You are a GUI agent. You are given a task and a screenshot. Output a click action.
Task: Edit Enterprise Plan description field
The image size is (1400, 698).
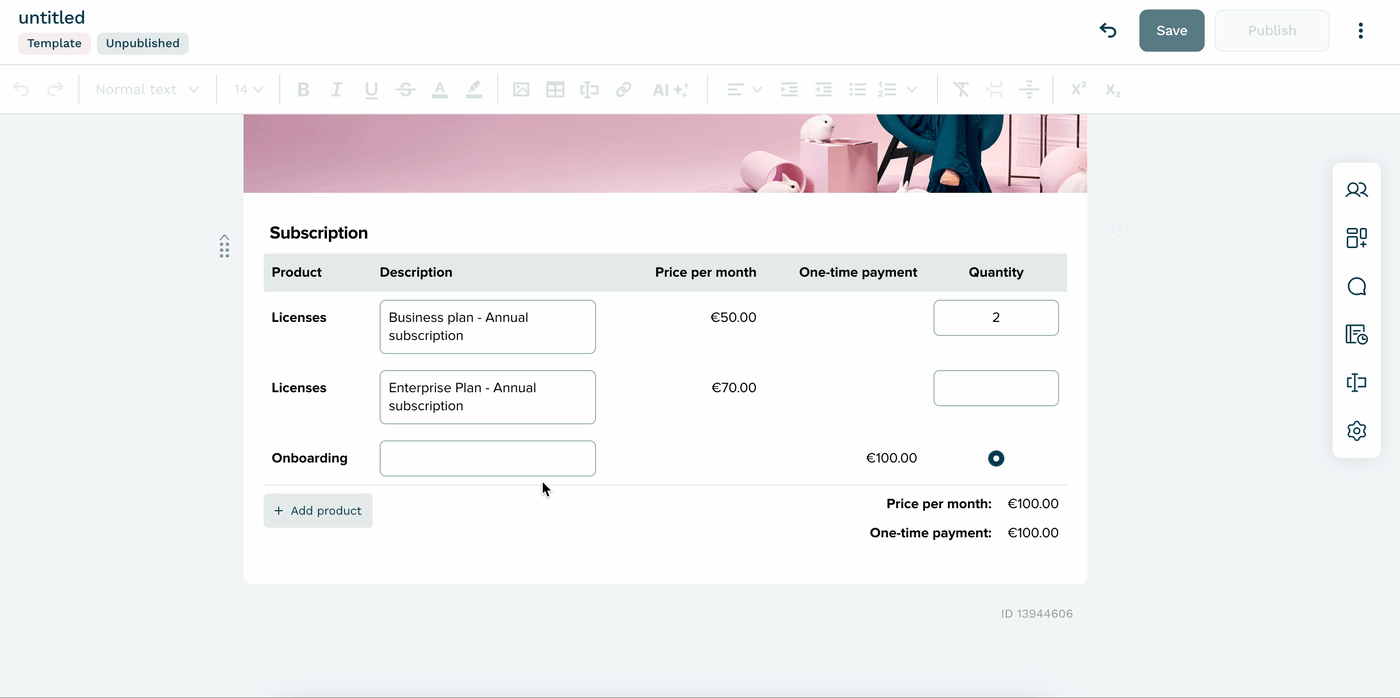pos(488,397)
